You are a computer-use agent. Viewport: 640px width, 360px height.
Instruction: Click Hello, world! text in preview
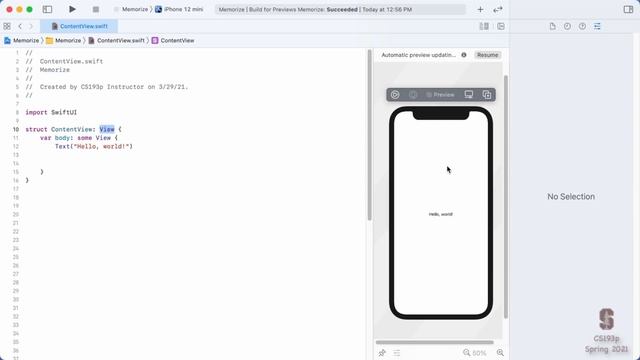click(440, 214)
